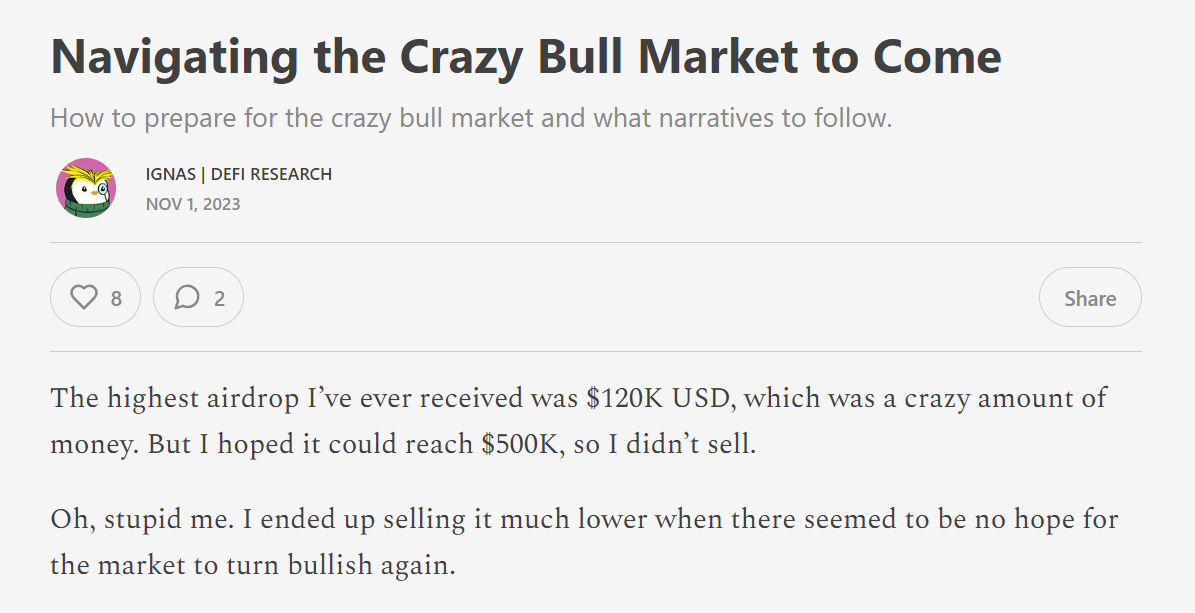Image resolution: width=1195 pixels, height=613 pixels.
Task: Click the like count number 8
Action: tap(116, 298)
